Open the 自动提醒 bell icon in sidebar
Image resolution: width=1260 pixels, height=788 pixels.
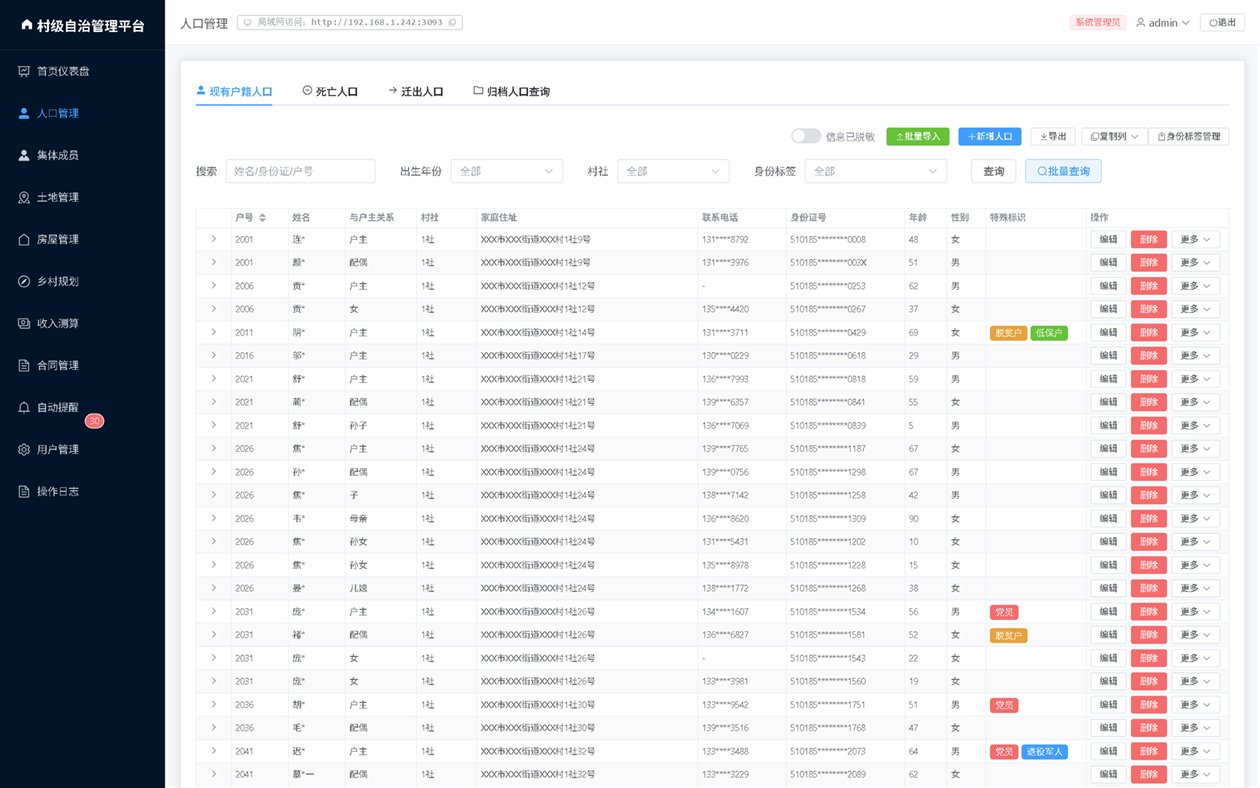point(24,407)
